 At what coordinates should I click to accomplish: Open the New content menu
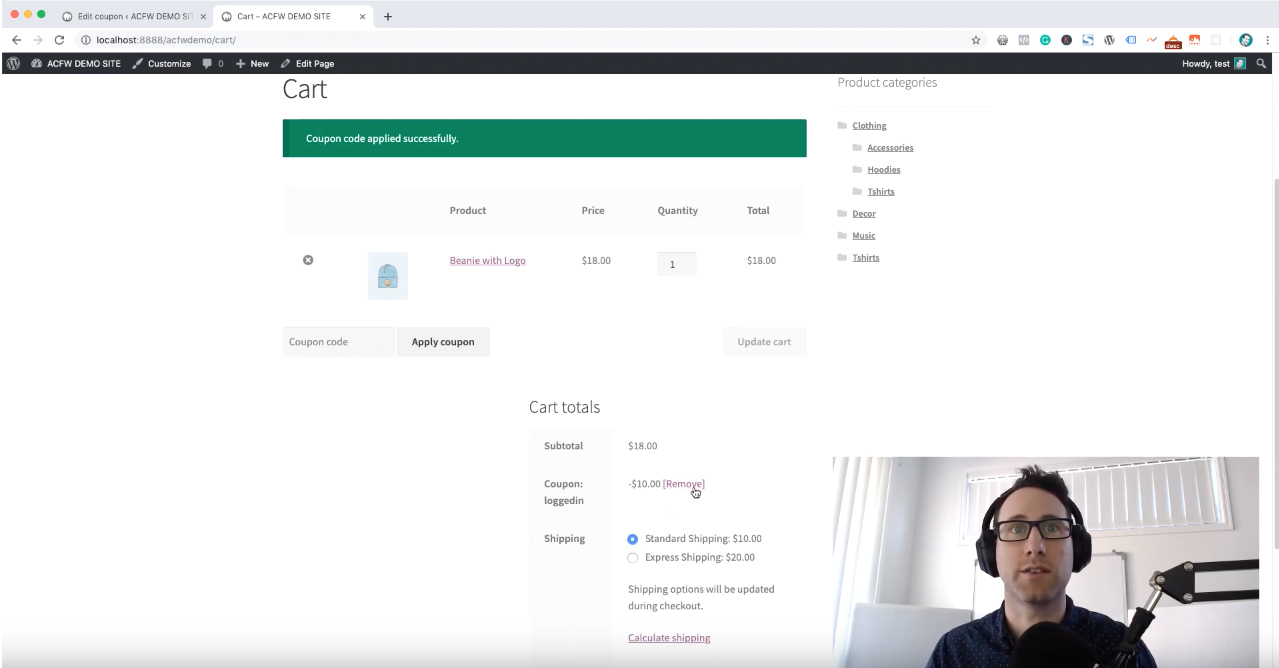[252, 63]
